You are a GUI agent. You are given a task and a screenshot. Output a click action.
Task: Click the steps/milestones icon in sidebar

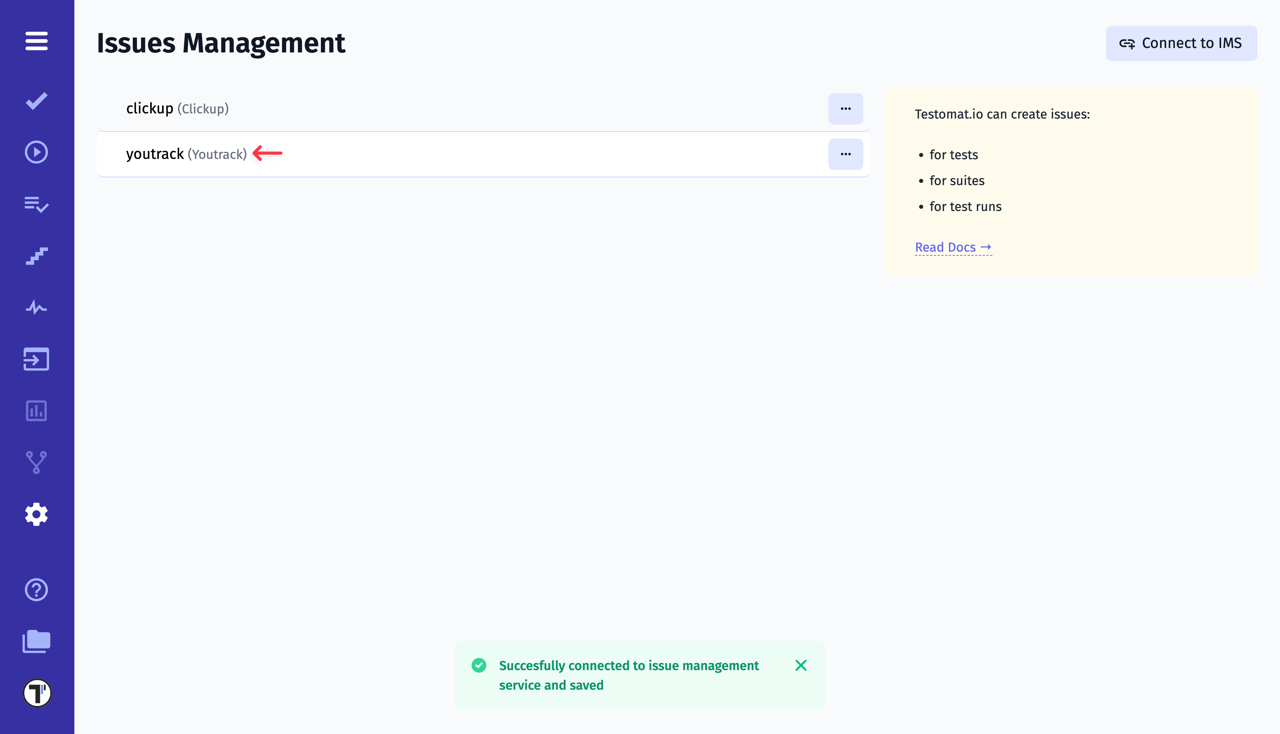(36, 256)
